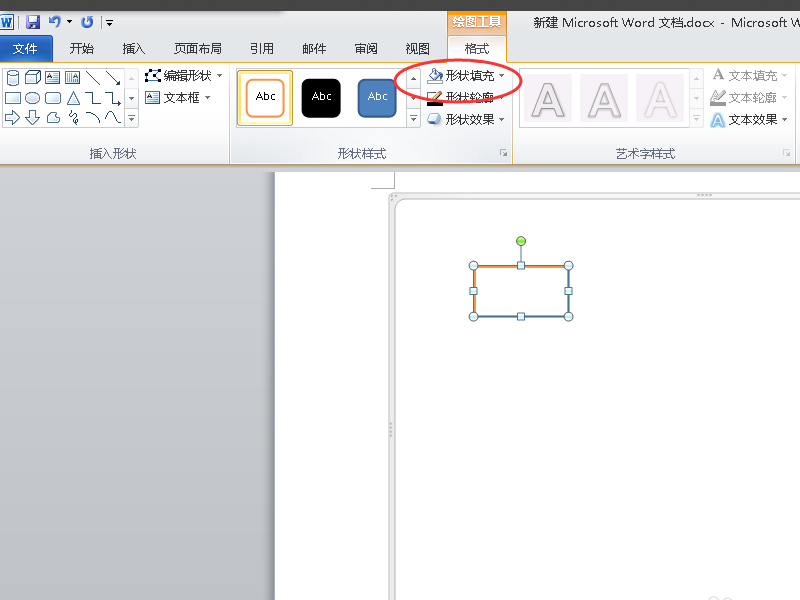Select the triangle shape in shapes gallery
This screenshot has height=600, width=800.
coord(73,97)
